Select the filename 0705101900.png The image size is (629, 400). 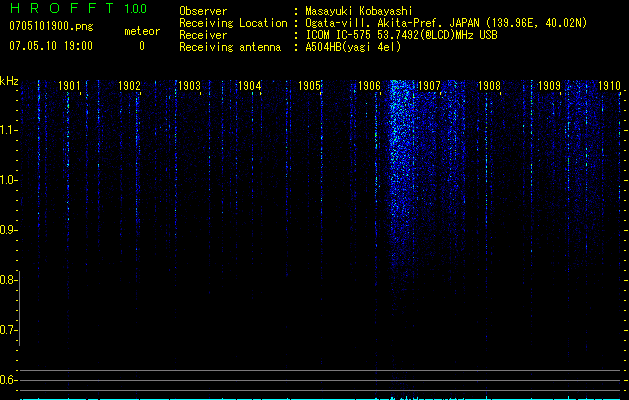click(x=51, y=26)
